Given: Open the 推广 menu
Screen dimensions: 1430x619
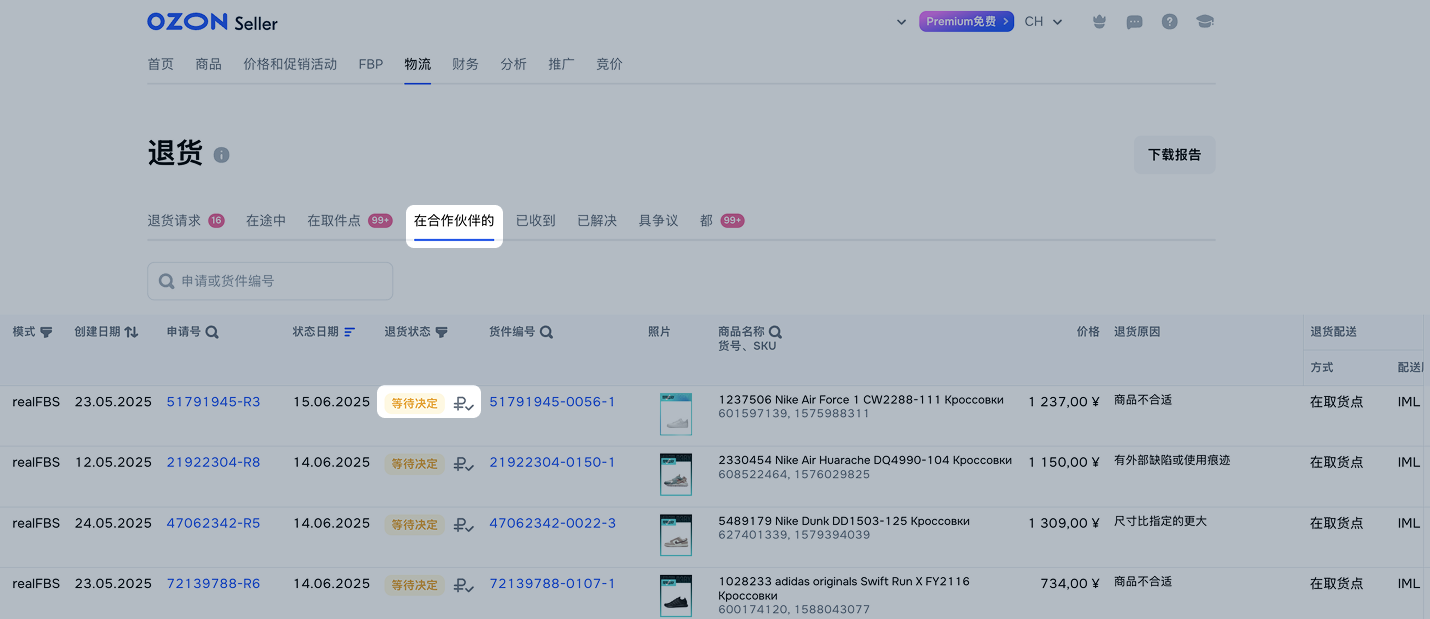Looking at the screenshot, I should (562, 64).
